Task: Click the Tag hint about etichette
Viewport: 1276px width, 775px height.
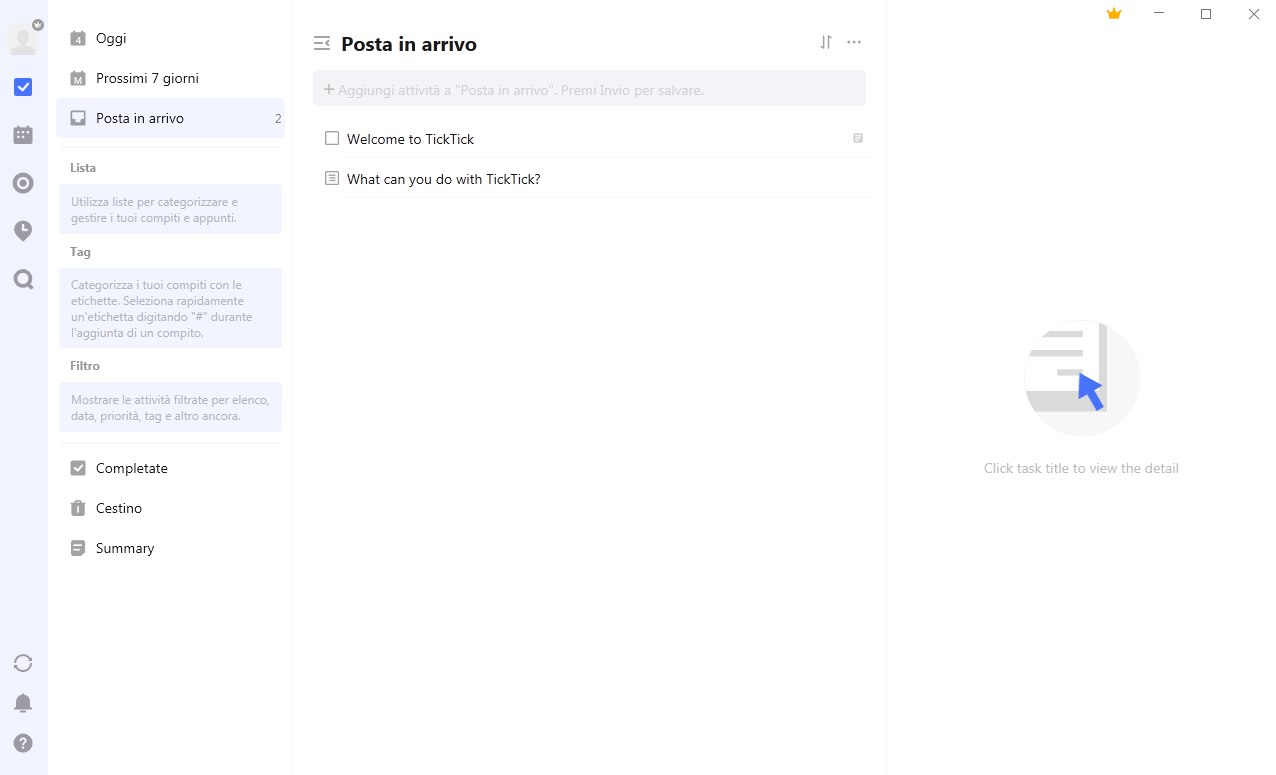Action: click(x=170, y=308)
